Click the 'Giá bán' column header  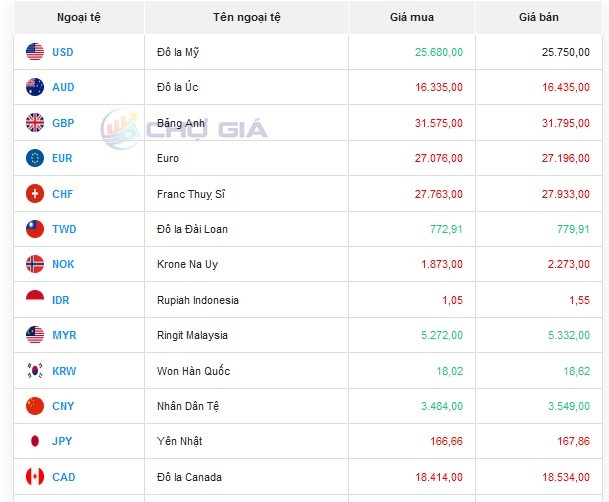pyautogui.click(x=538, y=18)
